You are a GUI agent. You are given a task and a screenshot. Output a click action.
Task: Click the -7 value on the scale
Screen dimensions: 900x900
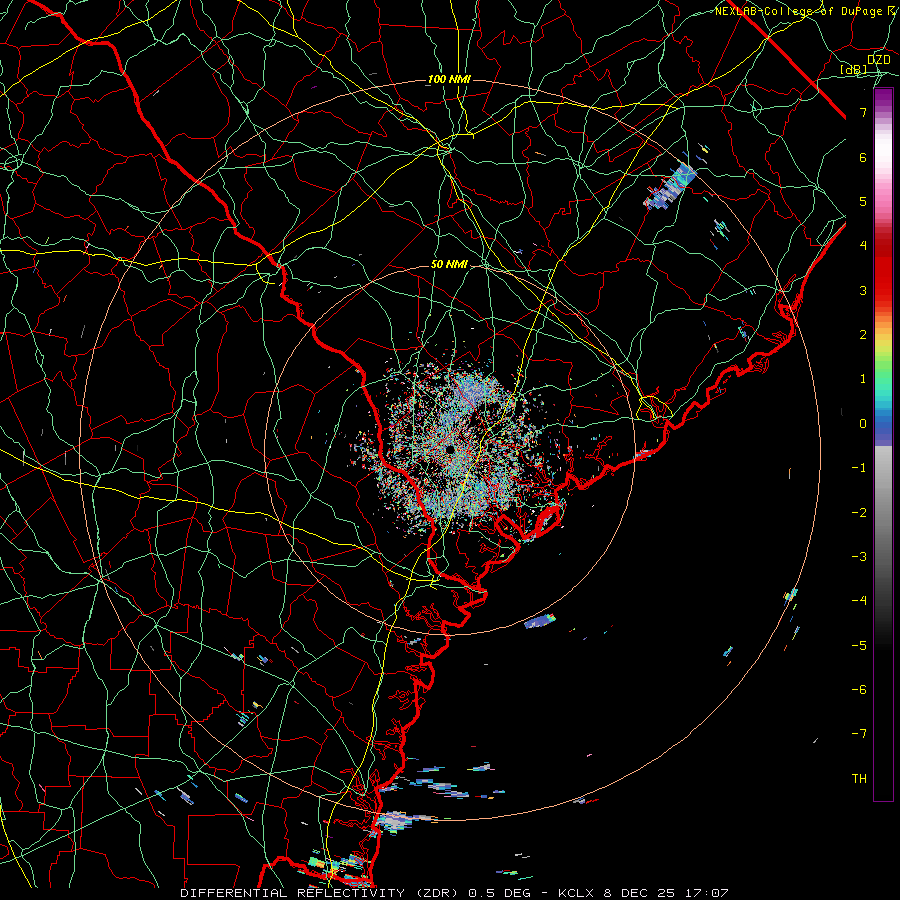point(859,734)
